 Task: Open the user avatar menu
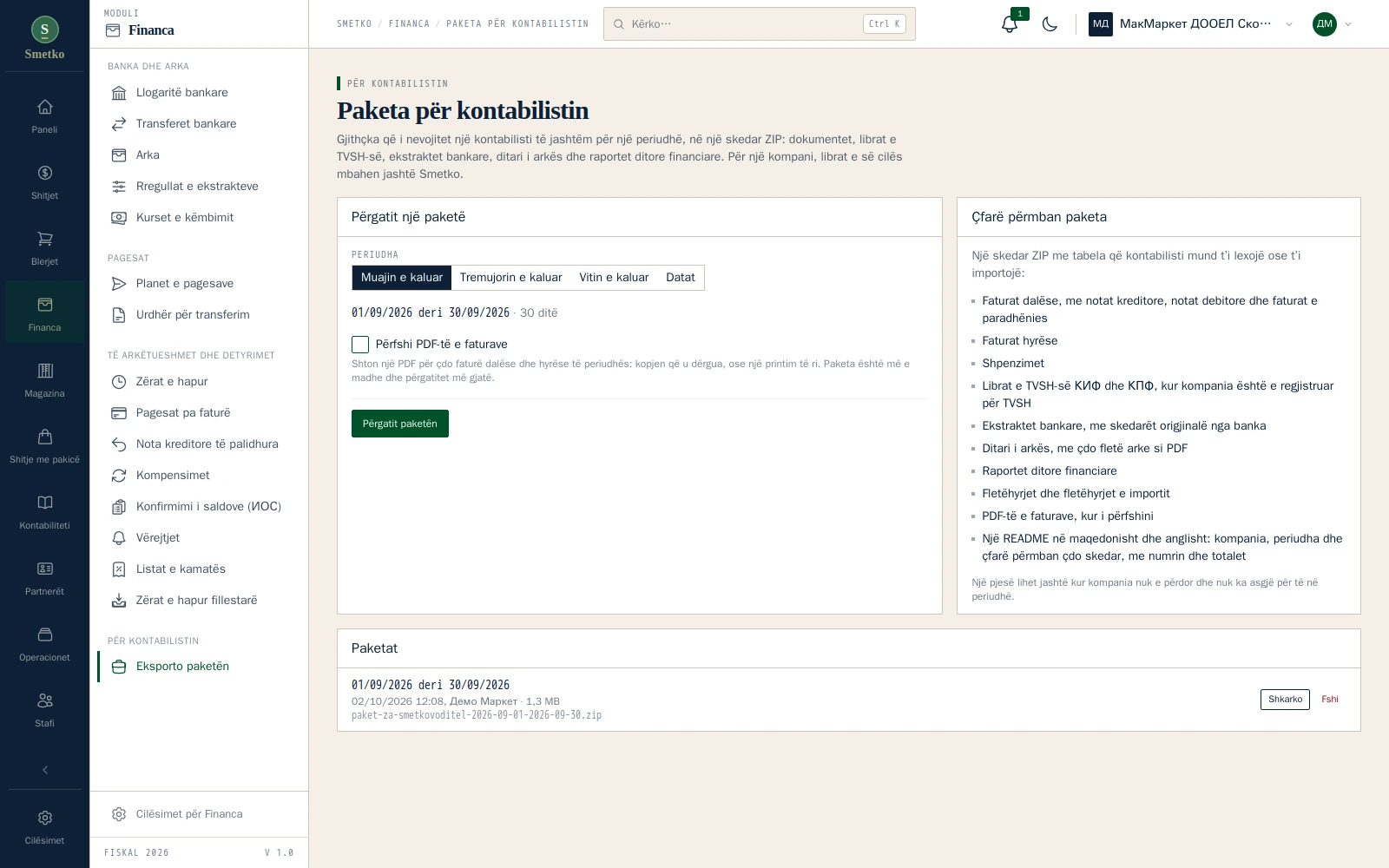click(x=1333, y=24)
